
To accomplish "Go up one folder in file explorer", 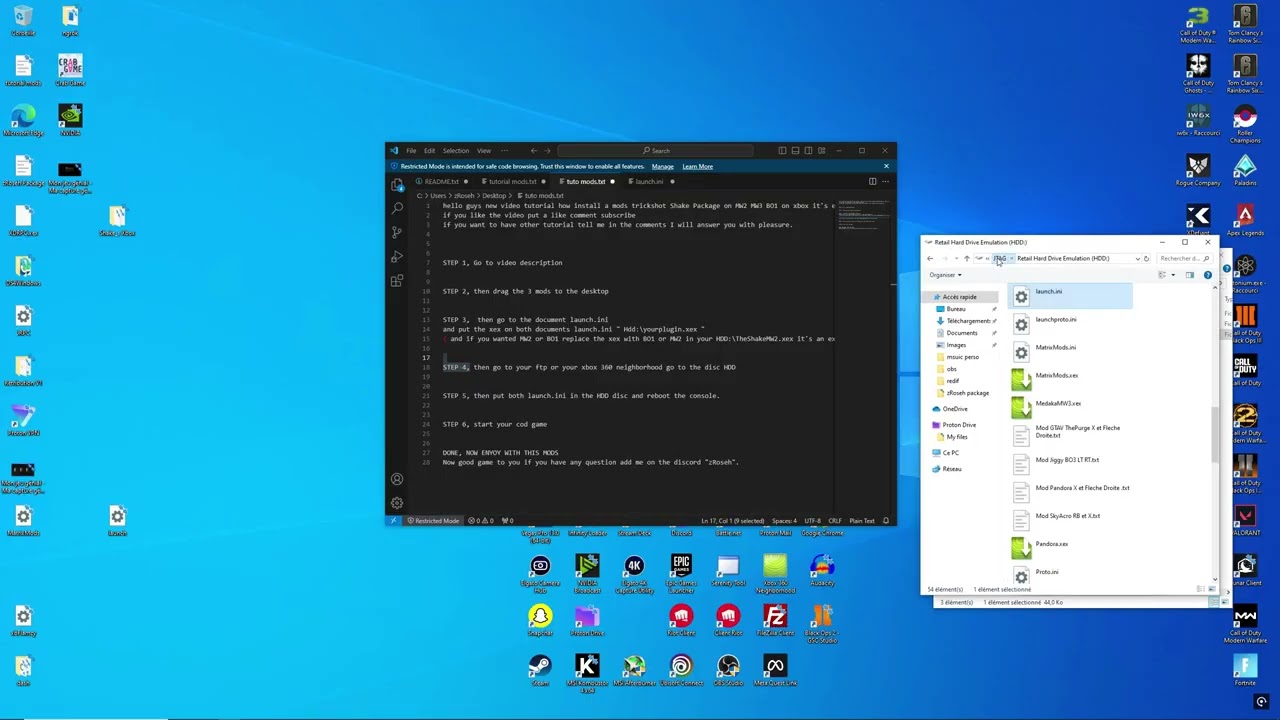I will point(966,258).
